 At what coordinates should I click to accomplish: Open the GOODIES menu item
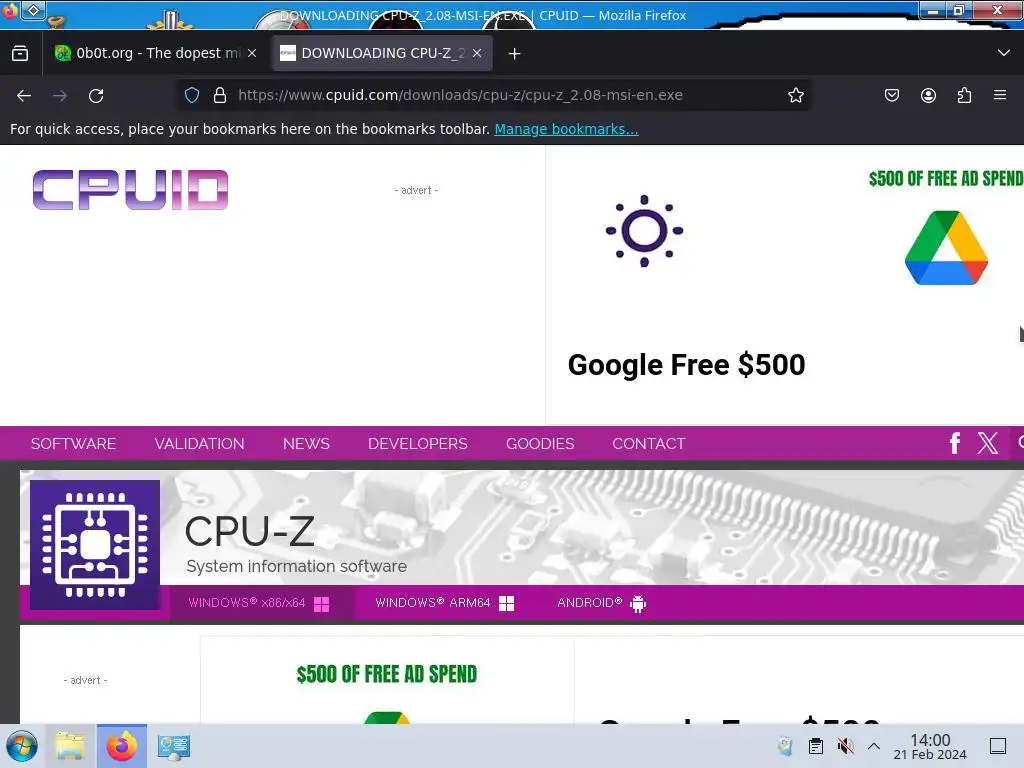click(540, 444)
